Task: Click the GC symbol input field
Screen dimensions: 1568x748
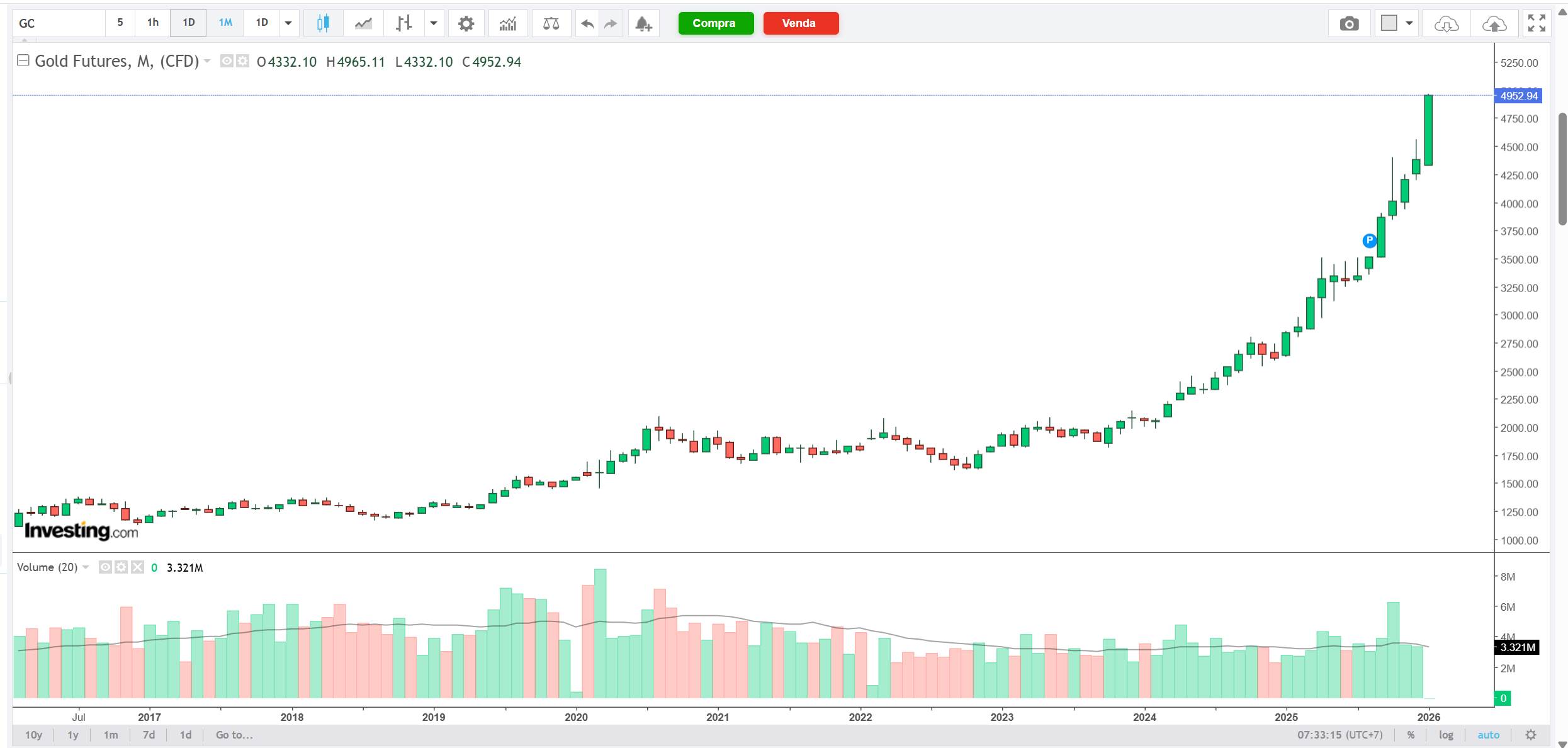Action: coord(58,23)
